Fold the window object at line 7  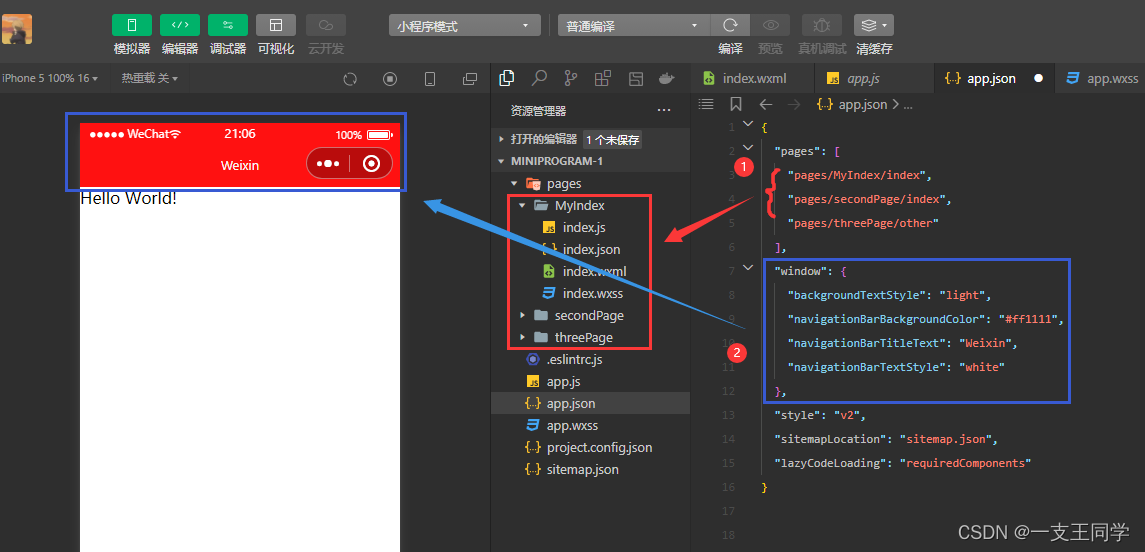click(x=747, y=268)
